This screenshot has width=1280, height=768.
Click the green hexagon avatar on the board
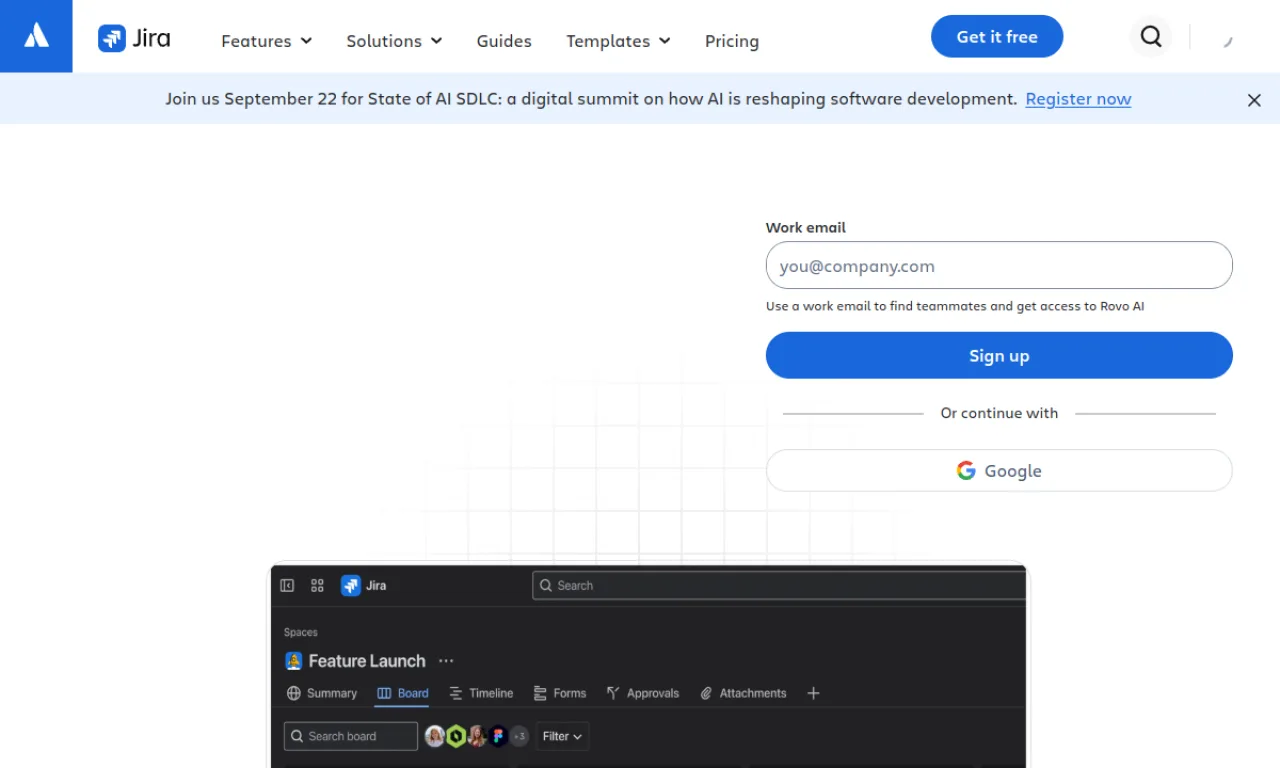(x=456, y=736)
